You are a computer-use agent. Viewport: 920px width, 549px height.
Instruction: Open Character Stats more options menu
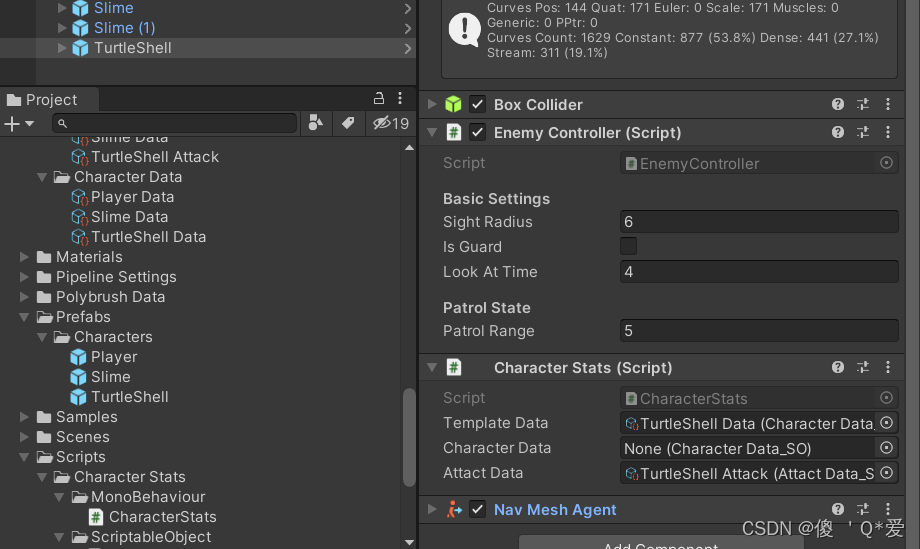(888, 367)
